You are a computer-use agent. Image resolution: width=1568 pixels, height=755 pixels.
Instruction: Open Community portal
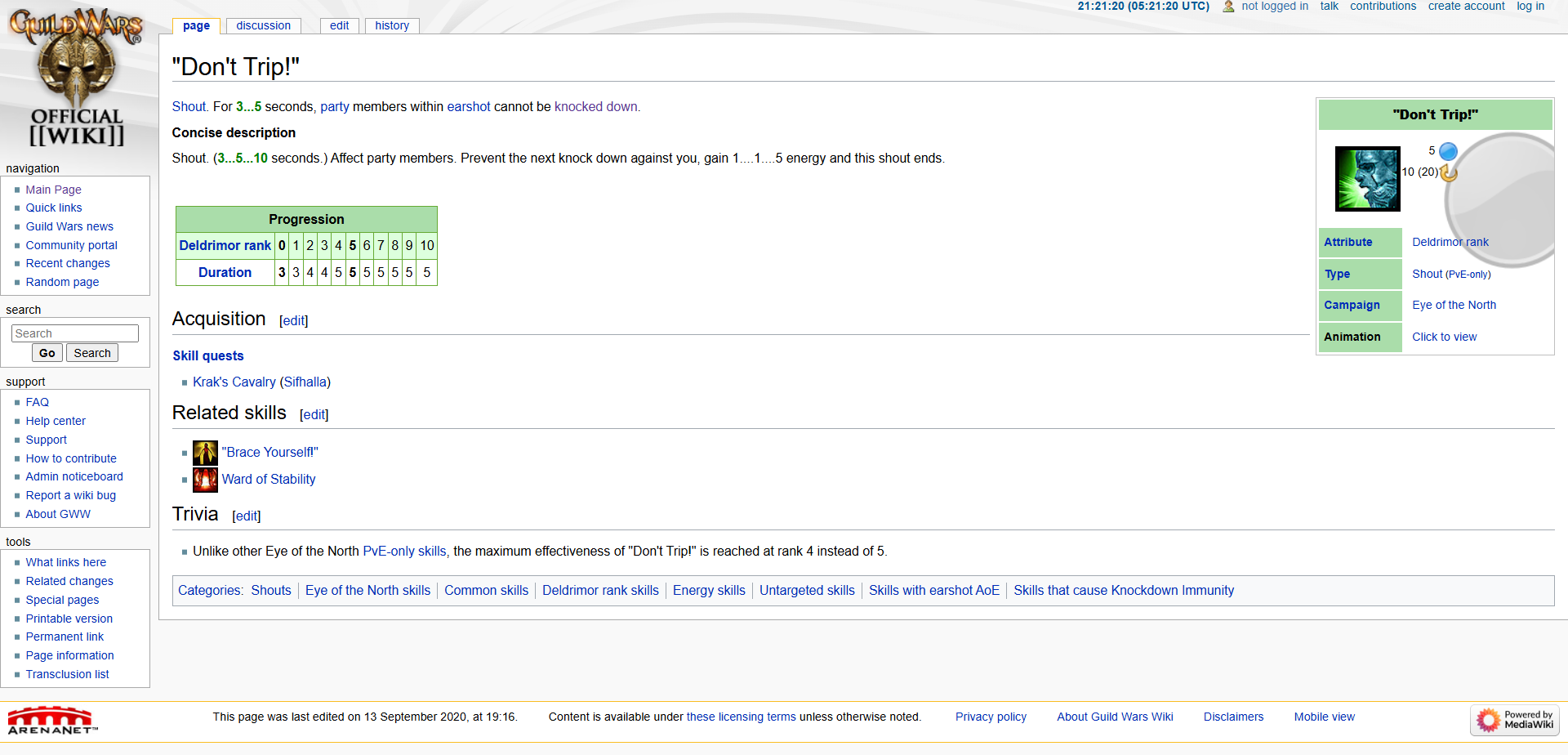pyautogui.click(x=72, y=245)
